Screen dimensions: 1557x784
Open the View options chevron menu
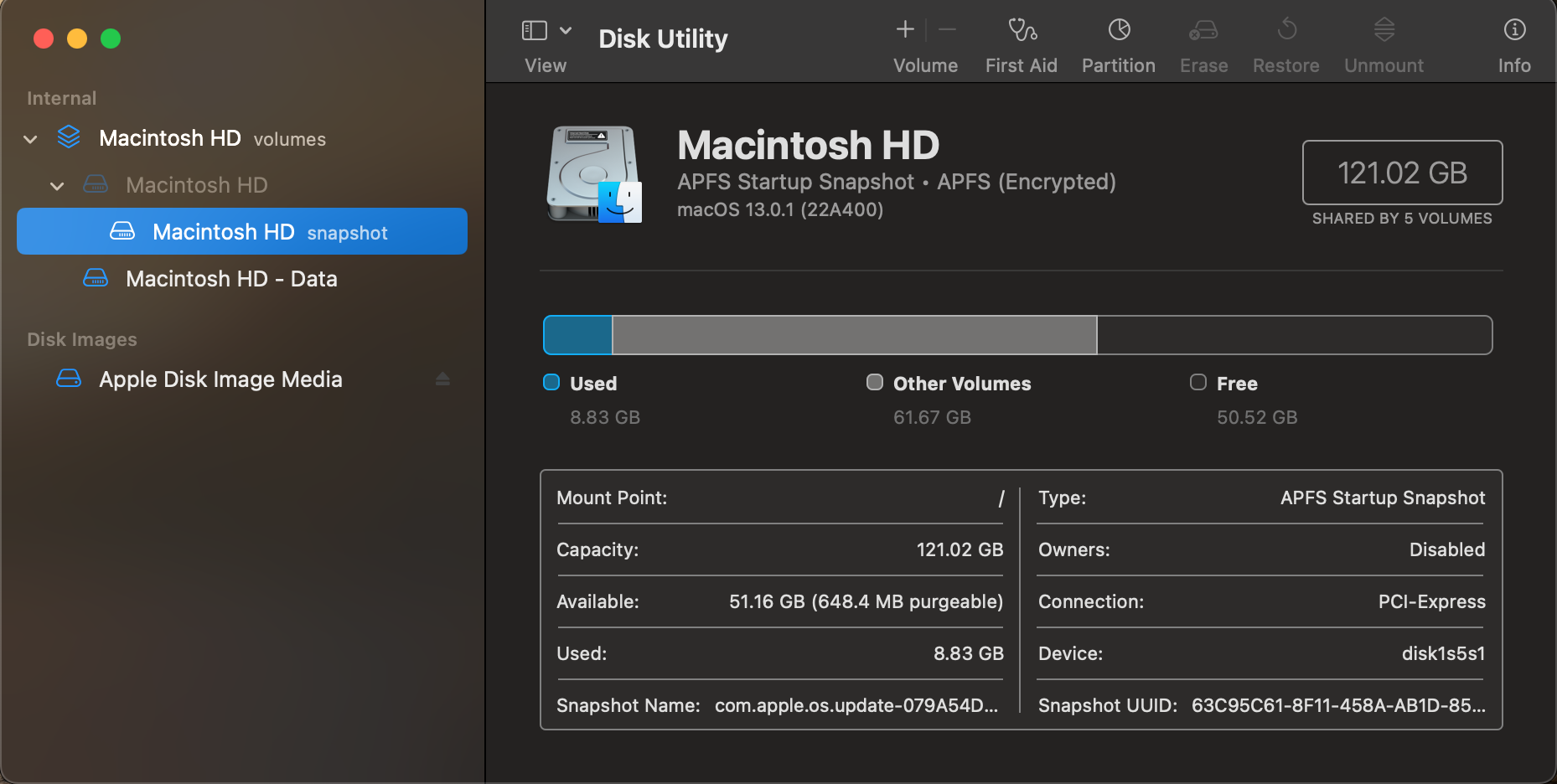click(566, 31)
